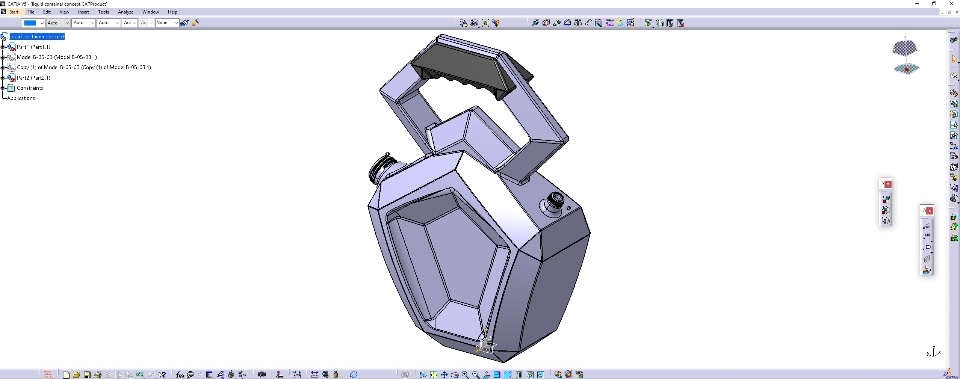Open the transparency dropdown showing Auto
Viewport: 960px width, 379px height.
(58, 23)
